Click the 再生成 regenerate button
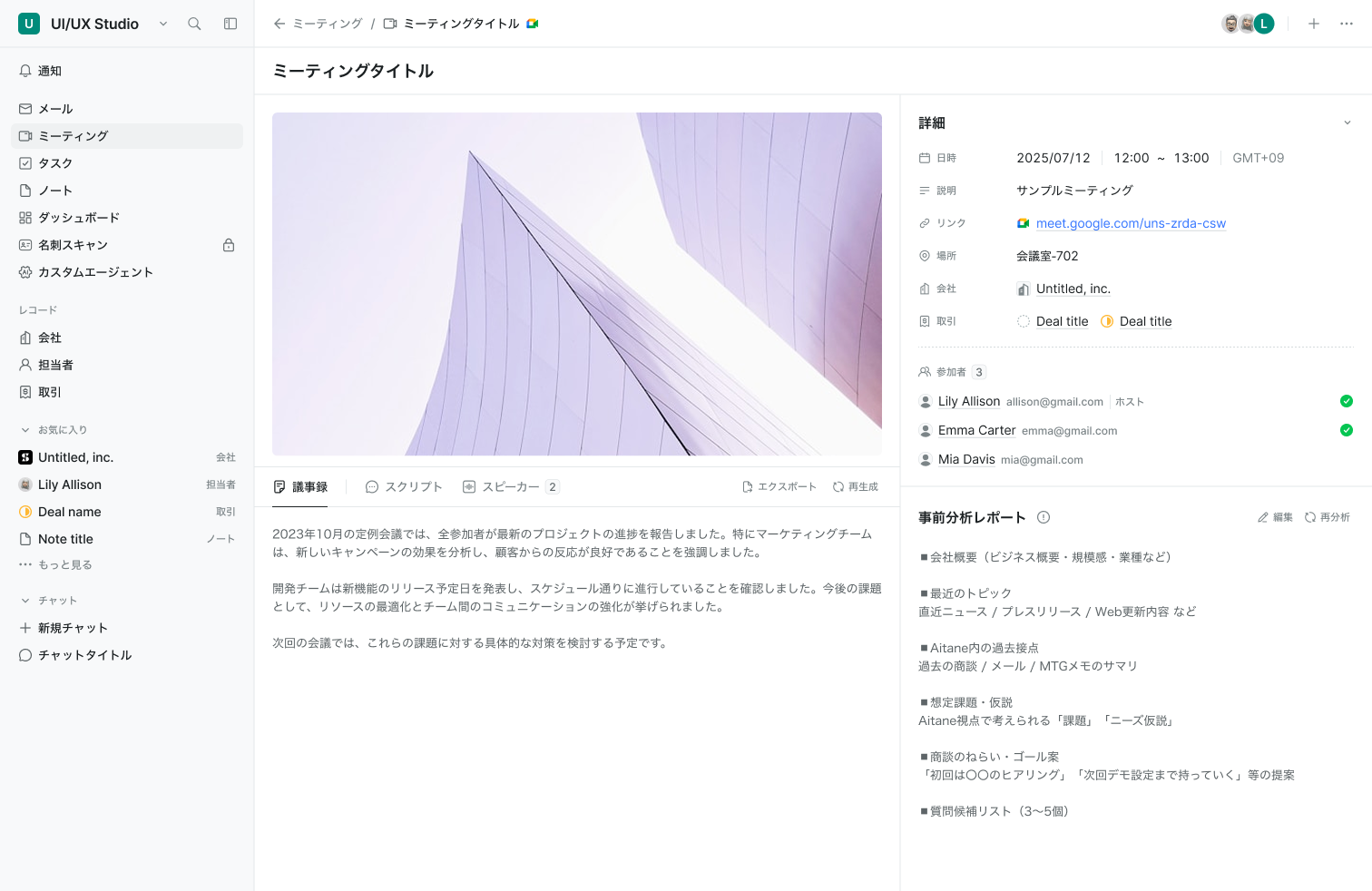Screen dimensions: 1372x891 [856, 487]
